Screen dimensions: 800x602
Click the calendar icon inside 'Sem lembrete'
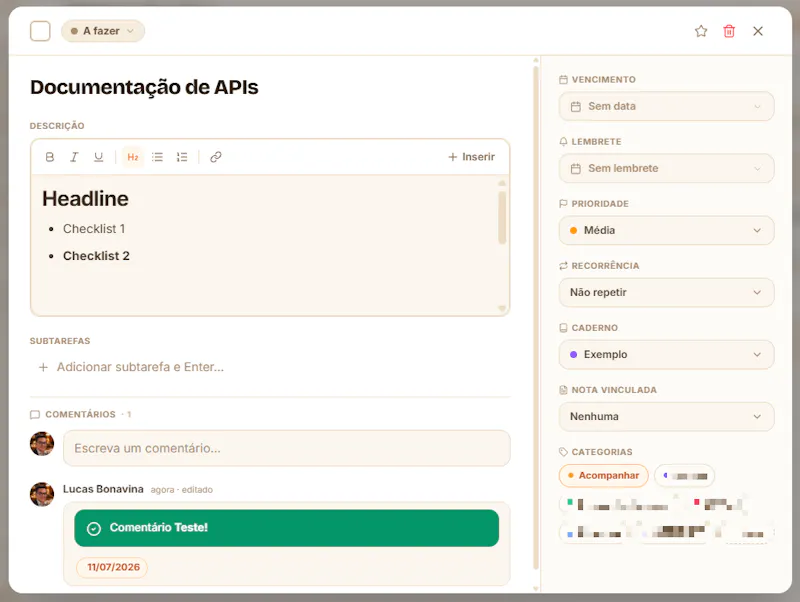[576, 168]
